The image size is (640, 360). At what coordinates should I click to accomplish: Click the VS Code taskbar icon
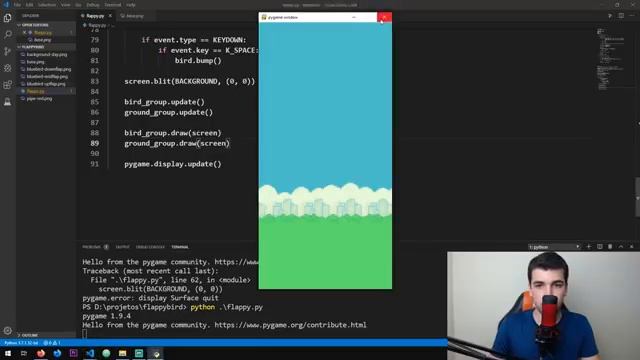pos(90,353)
